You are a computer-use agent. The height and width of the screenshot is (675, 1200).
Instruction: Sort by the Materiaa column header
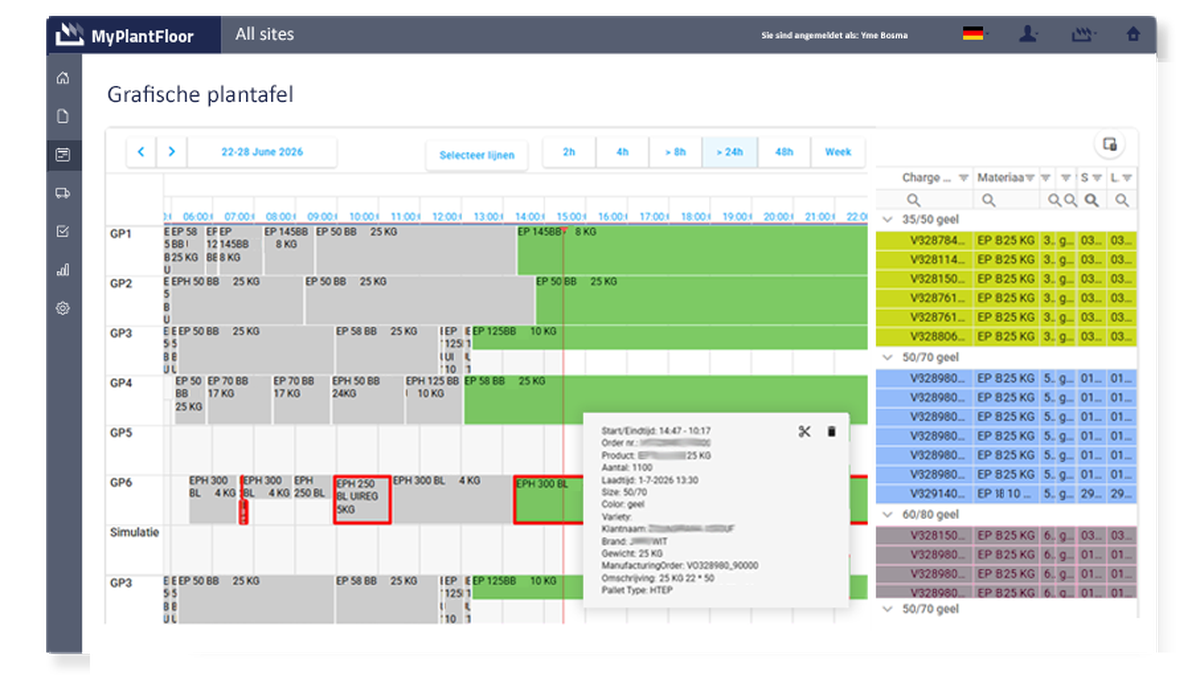[x=1000, y=178]
